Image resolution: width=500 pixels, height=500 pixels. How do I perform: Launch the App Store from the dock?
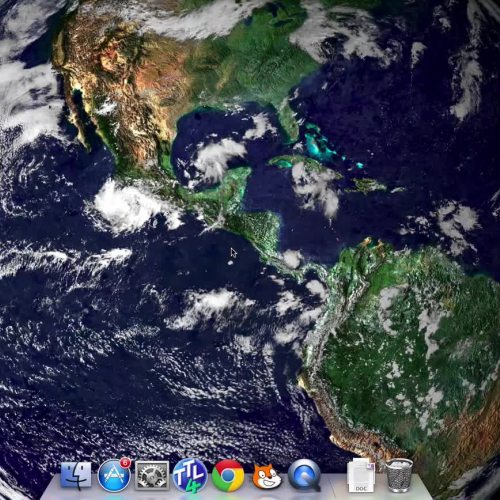(114, 476)
